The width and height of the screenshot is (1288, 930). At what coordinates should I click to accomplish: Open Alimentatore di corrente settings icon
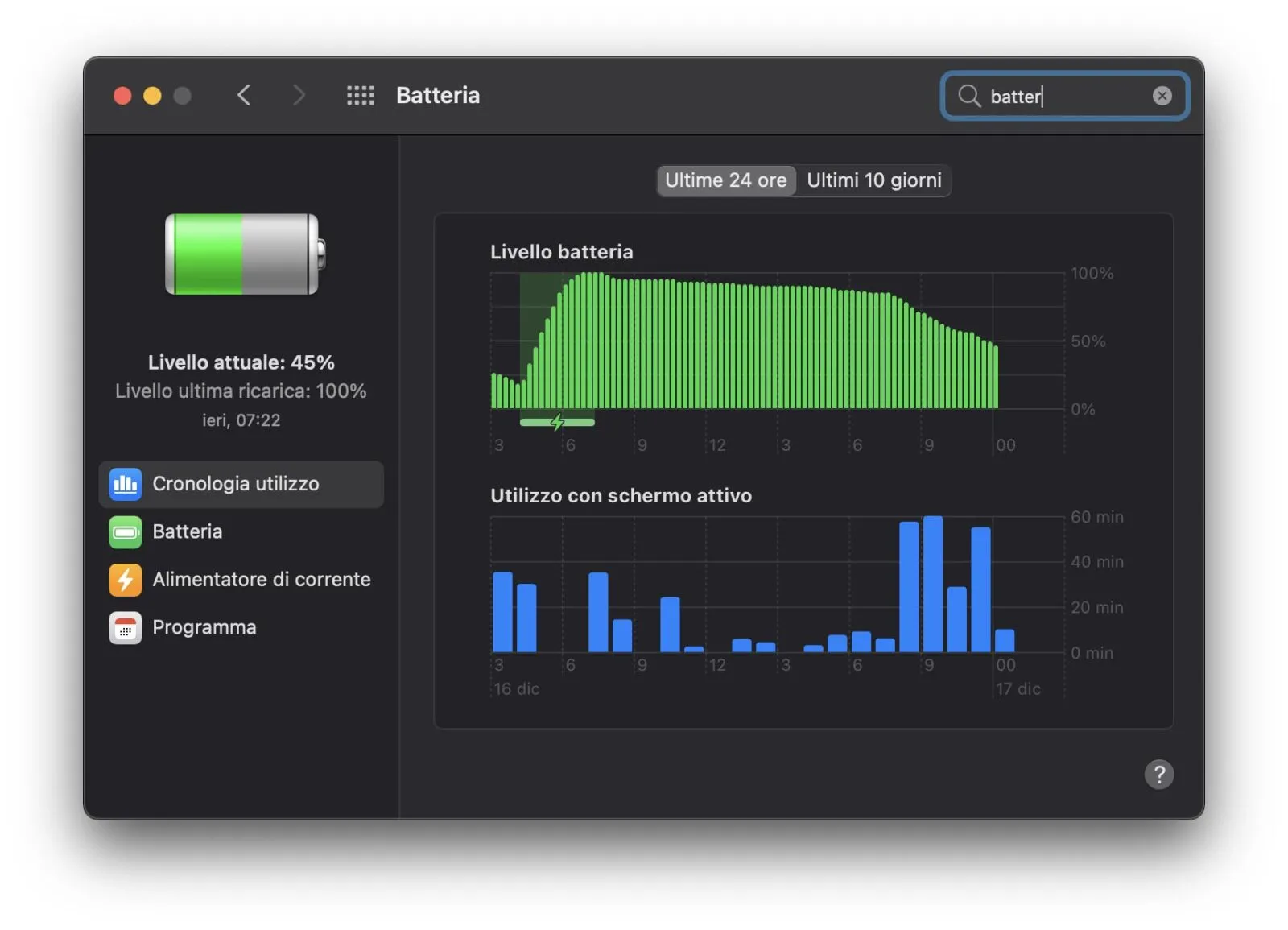(126, 579)
